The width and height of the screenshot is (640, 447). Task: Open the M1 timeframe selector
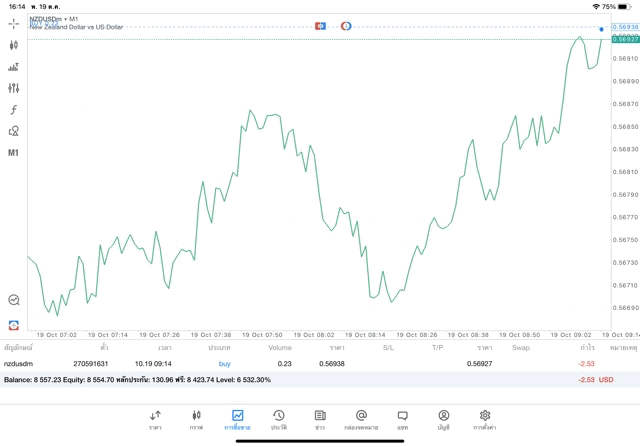[x=13, y=153]
